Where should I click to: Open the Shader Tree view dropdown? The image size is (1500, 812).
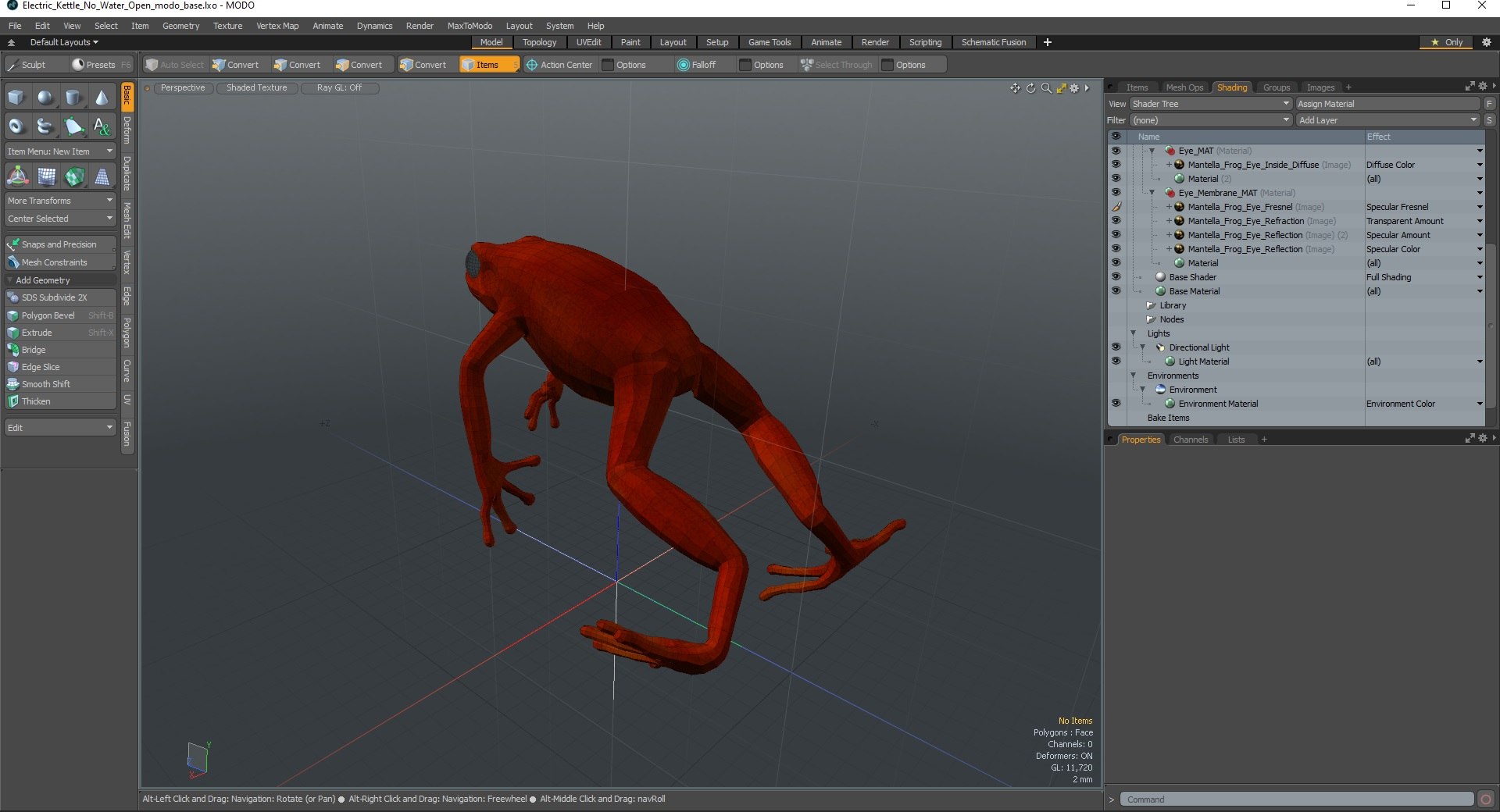pyautogui.click(x=1210, y=104)
